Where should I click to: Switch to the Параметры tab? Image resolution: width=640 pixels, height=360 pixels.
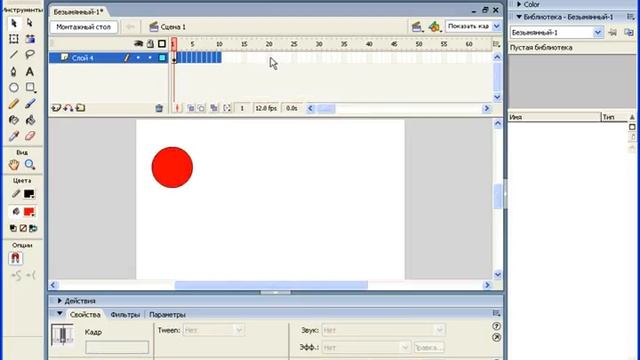167,315
